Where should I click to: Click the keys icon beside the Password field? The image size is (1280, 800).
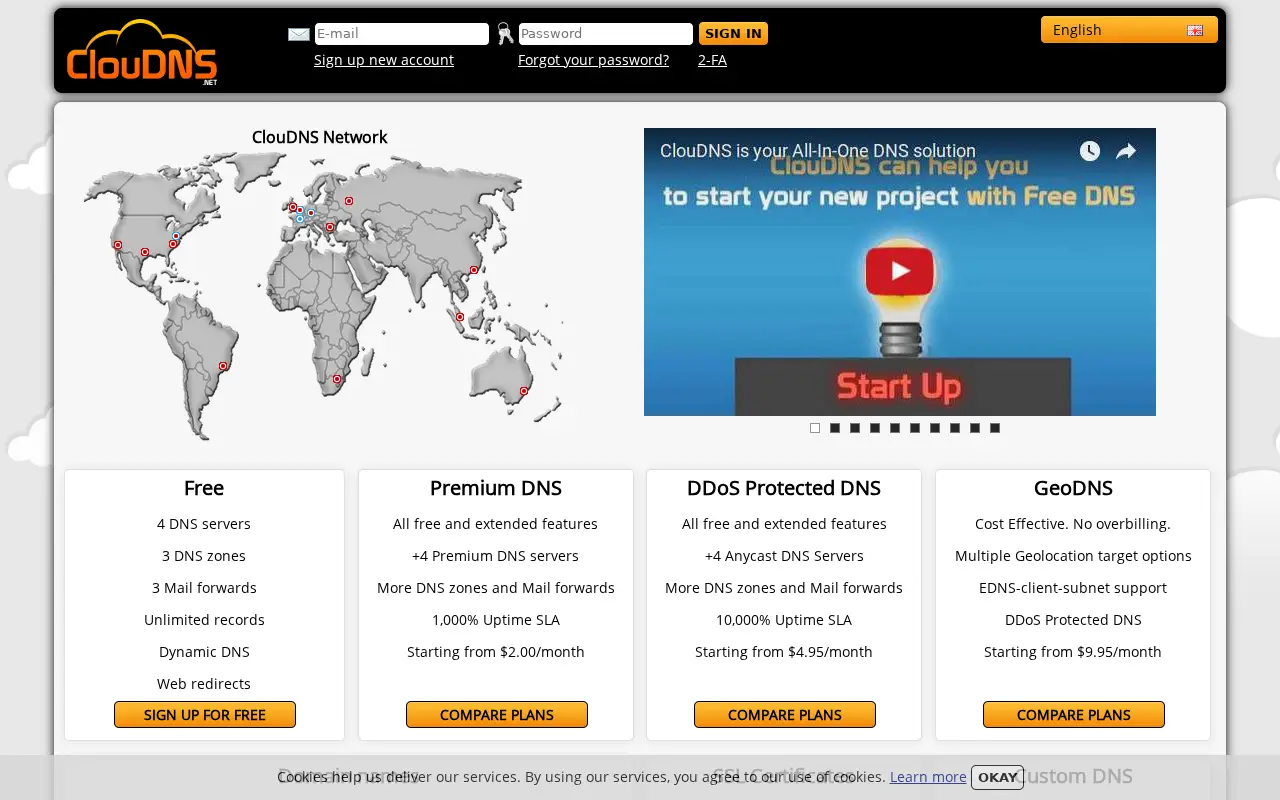[505, 34]
